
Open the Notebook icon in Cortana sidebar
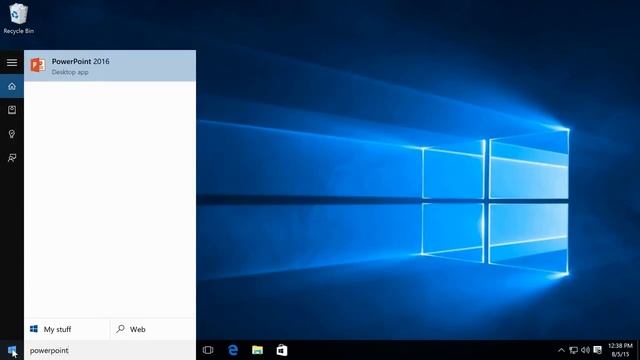point(12,110)
